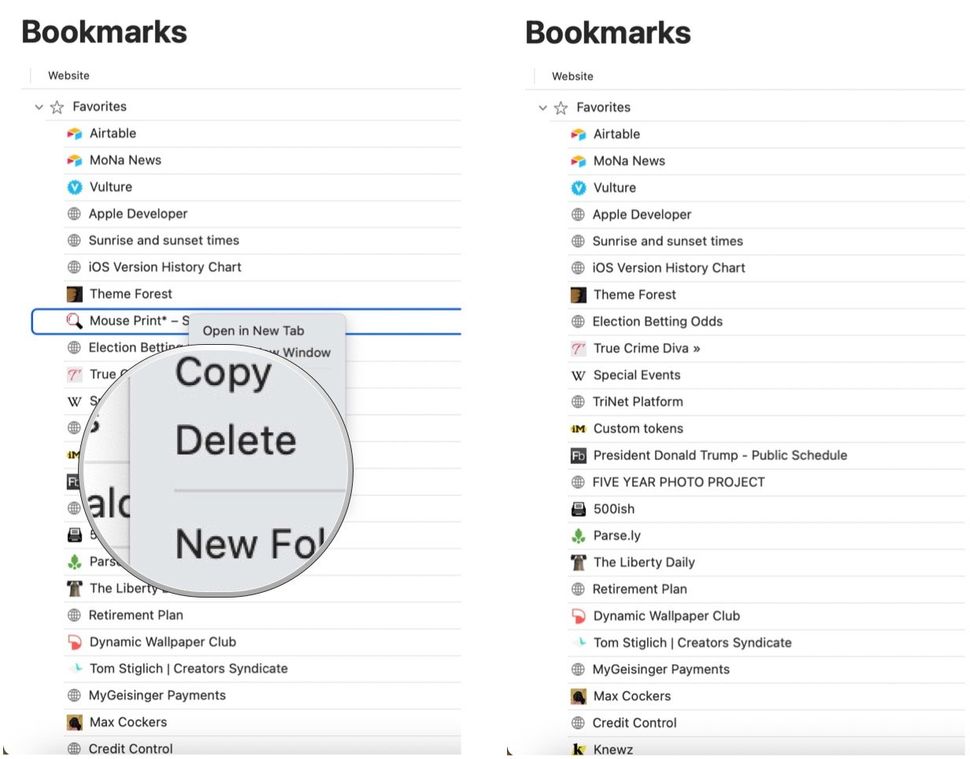Click MoNa News icon in left list

pos(75,160)
